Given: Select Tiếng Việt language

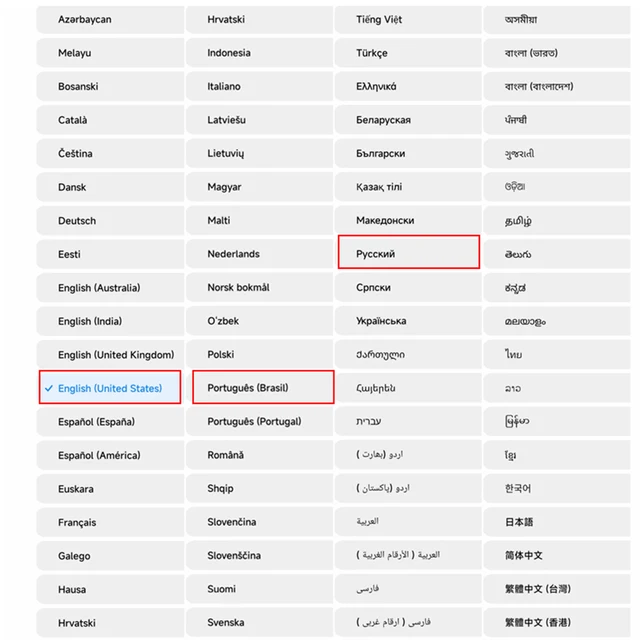Looking at the screenshot, I should (x=408, y=20).
